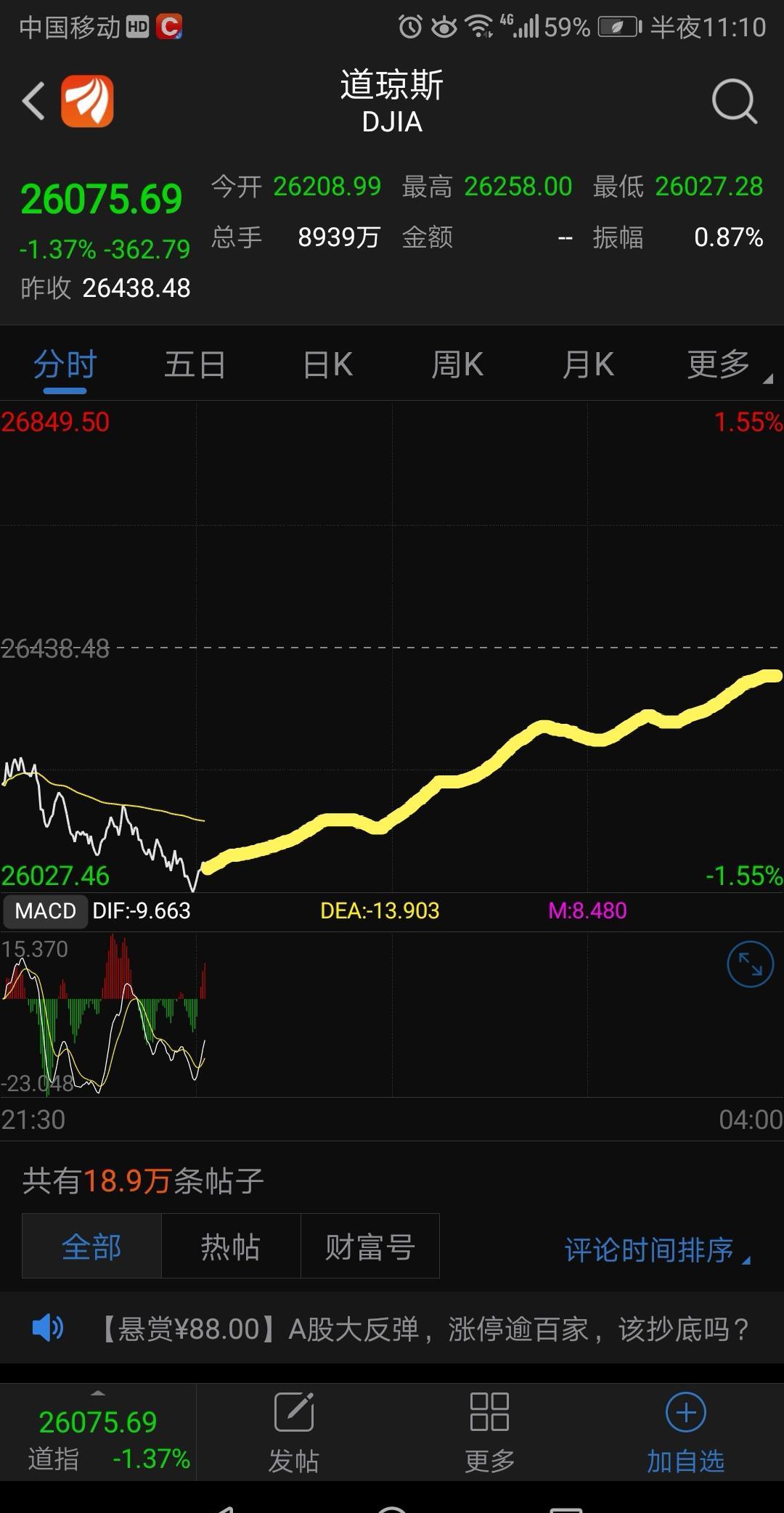Tap the M:8.480 indicator value
Viewport: 784px width, 1513px height.
click(587, 911)
